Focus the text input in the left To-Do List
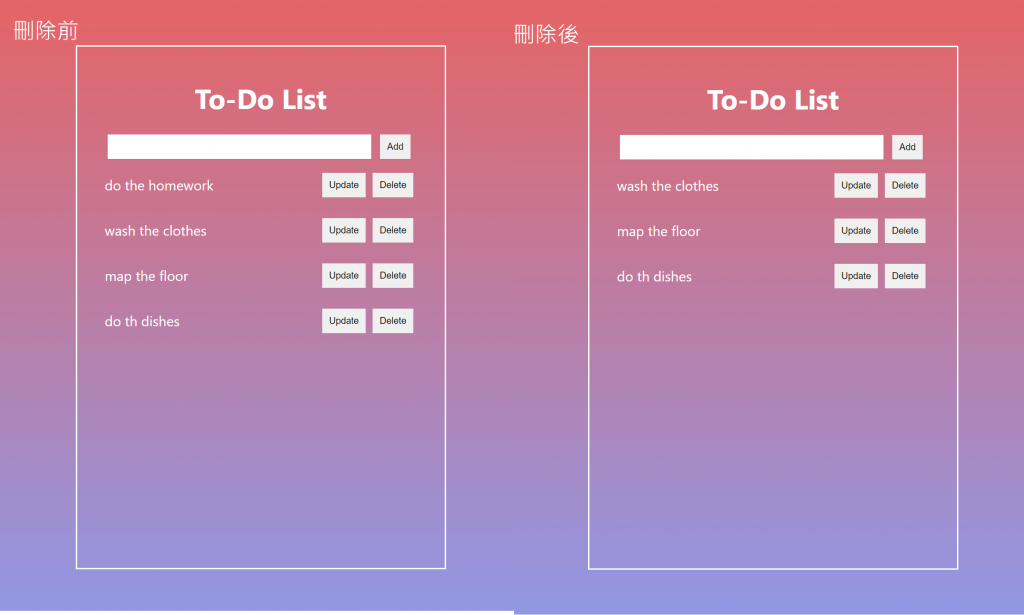Viewport: 1024px width, 615px height. [239, 147]
